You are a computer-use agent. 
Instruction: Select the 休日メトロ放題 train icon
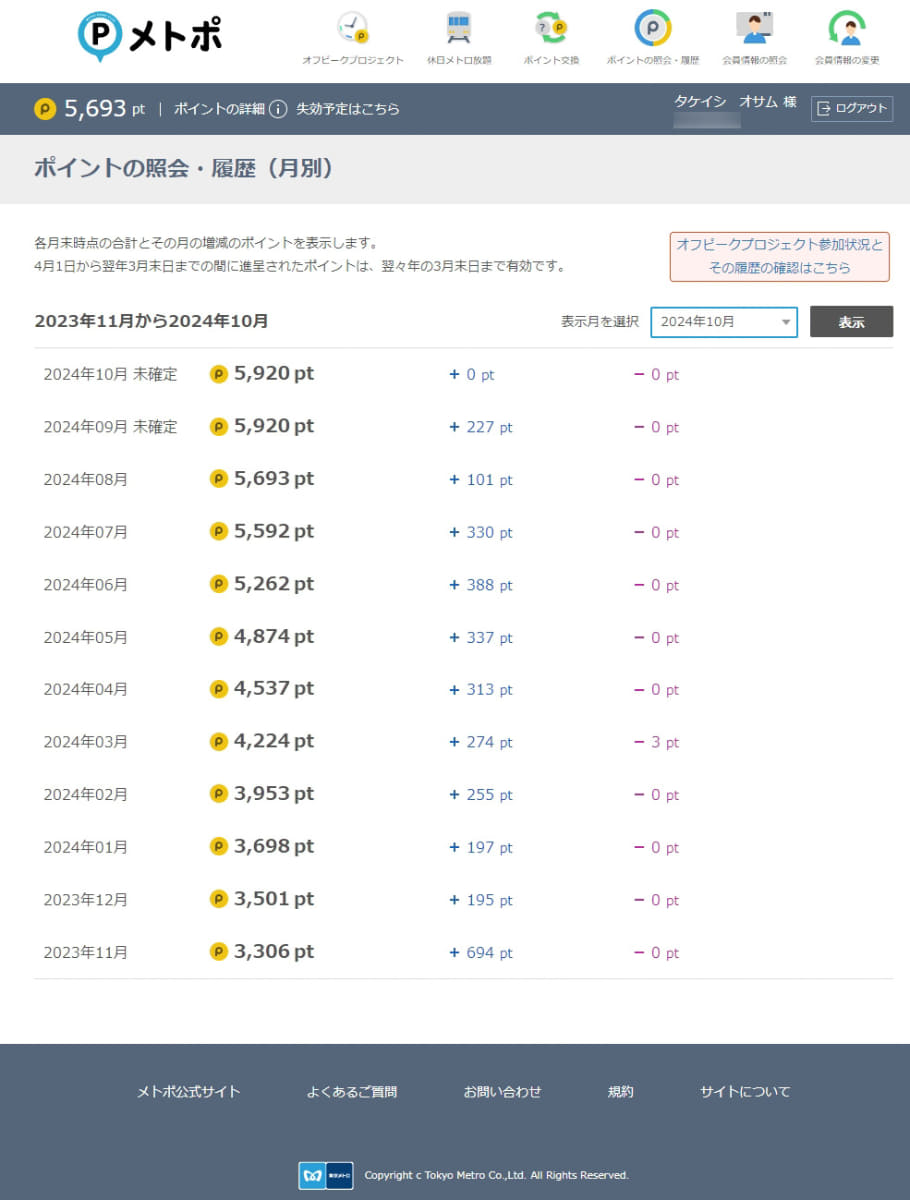coord(457,27)
